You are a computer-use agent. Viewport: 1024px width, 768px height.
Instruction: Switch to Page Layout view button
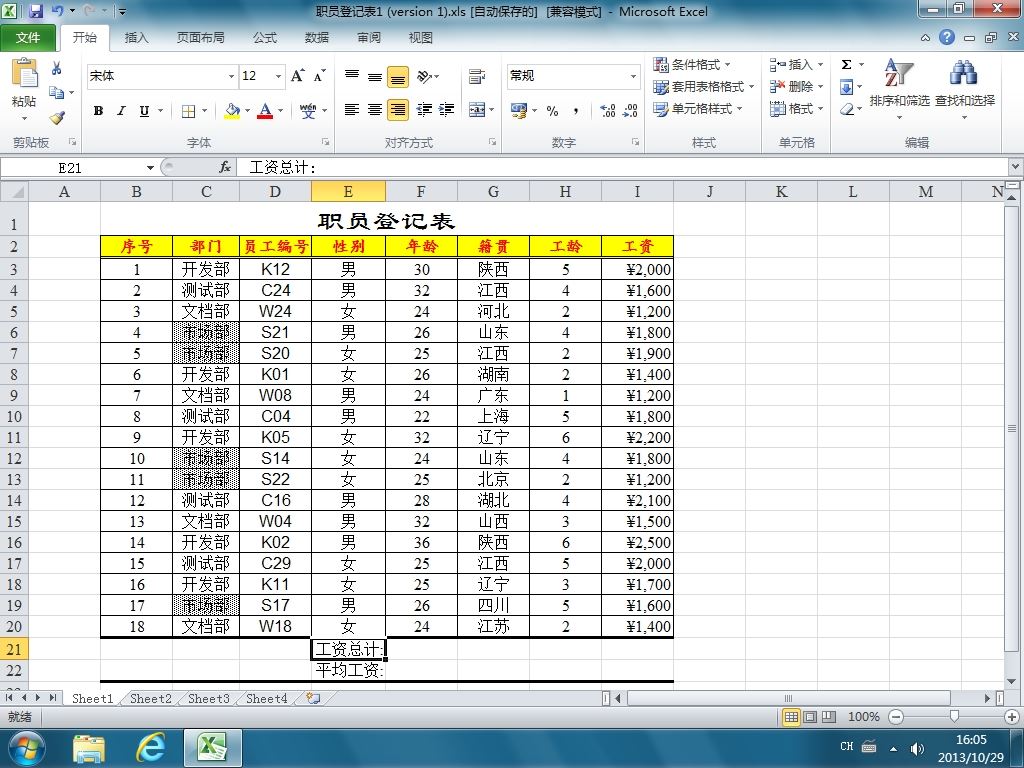tap(810, 717)
